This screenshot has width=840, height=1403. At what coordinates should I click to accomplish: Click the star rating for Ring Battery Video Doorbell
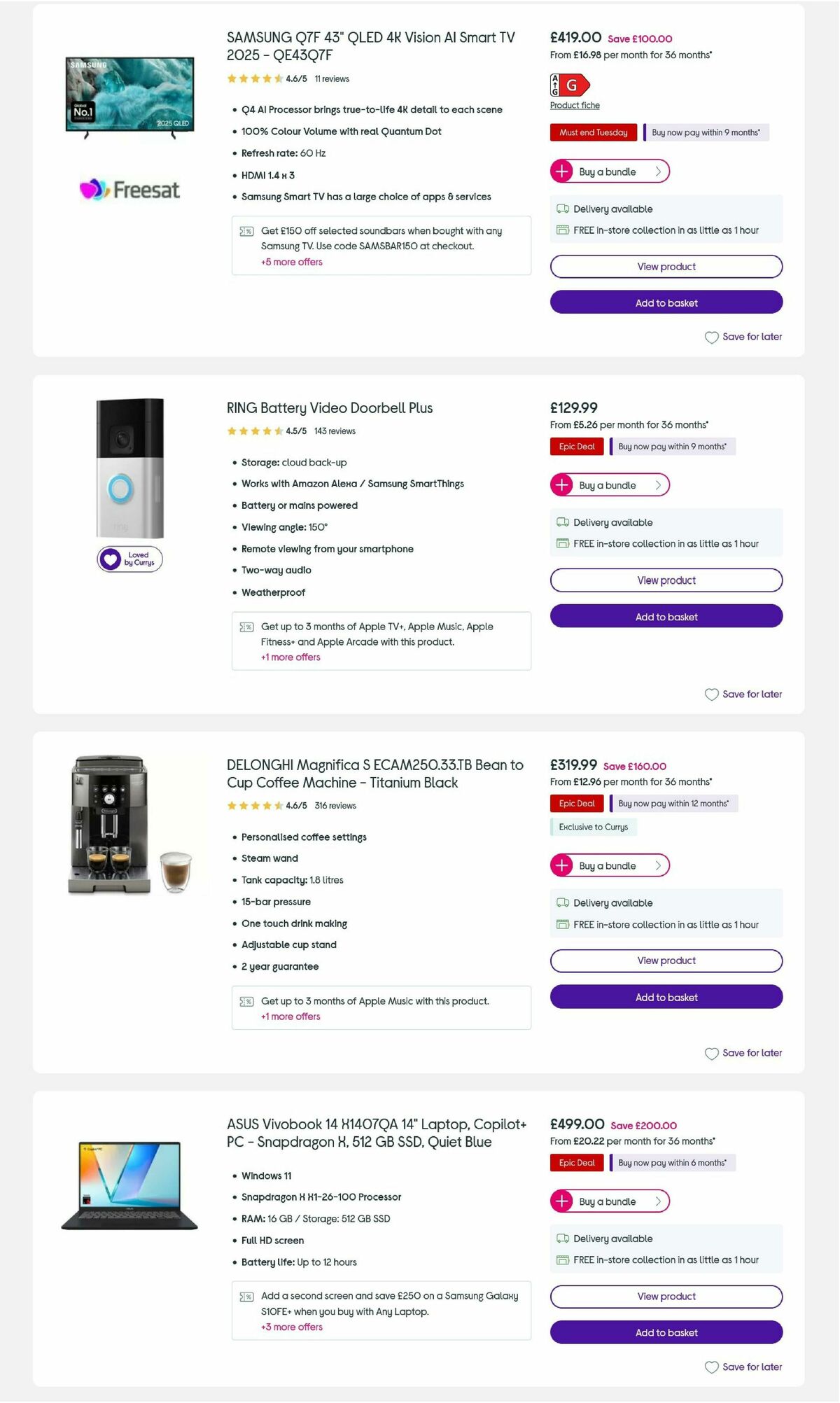click(x=253, y=431)
